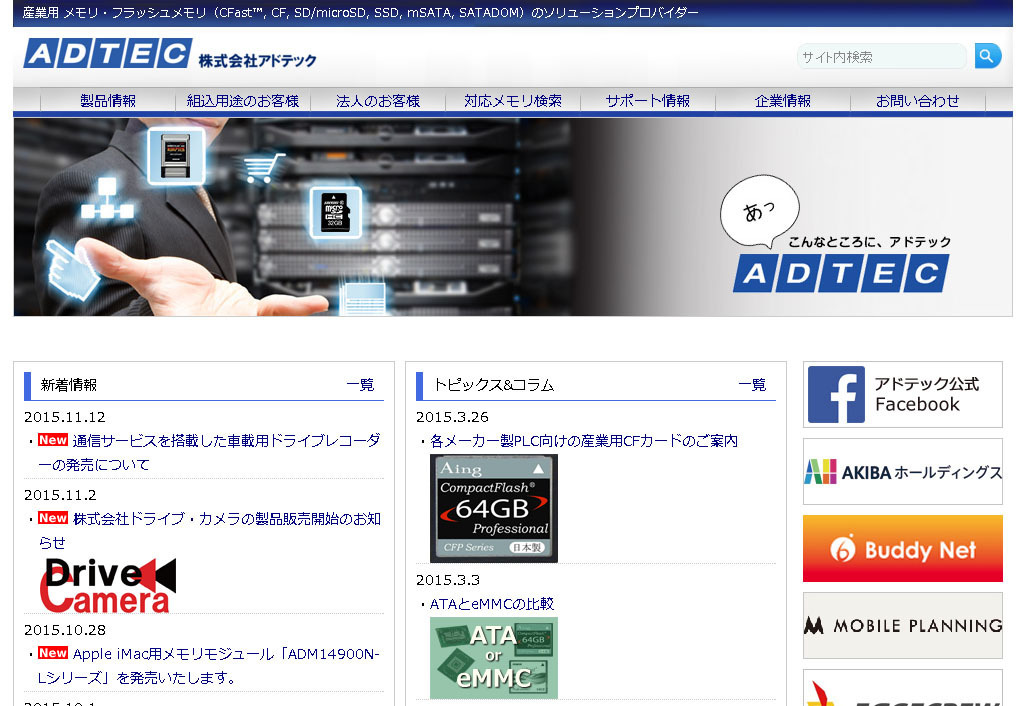Open the サポート情報 menu
The image size is (1034, 706).
[x=648, y=100]
